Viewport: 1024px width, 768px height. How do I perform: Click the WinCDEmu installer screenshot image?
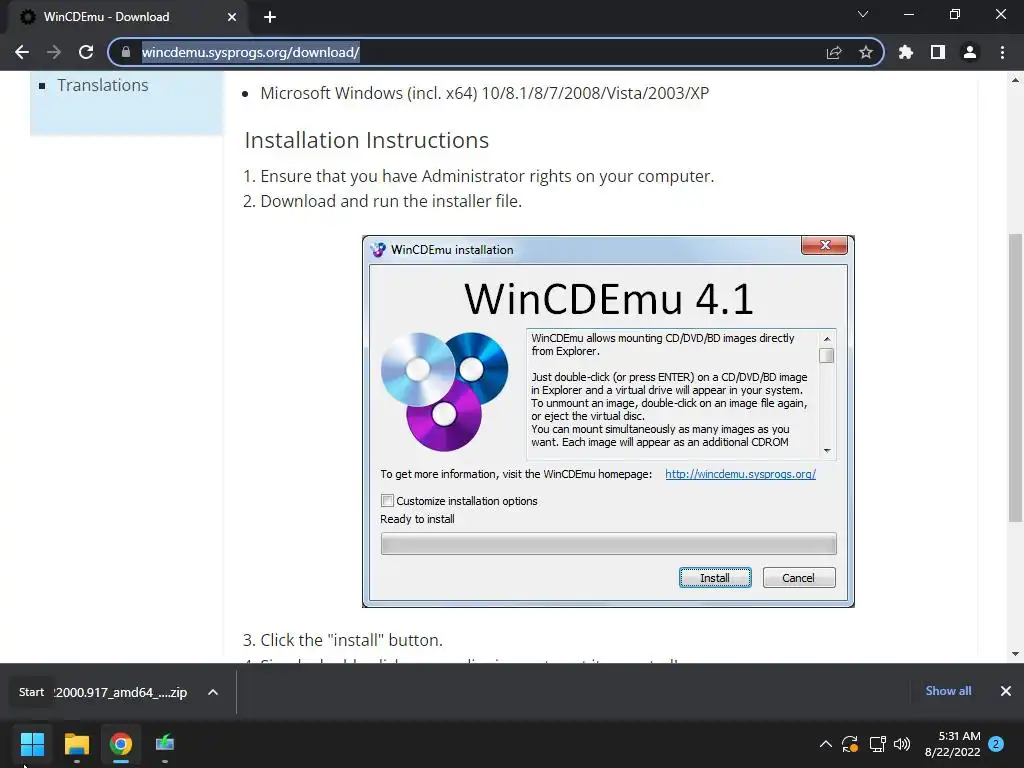608,421
